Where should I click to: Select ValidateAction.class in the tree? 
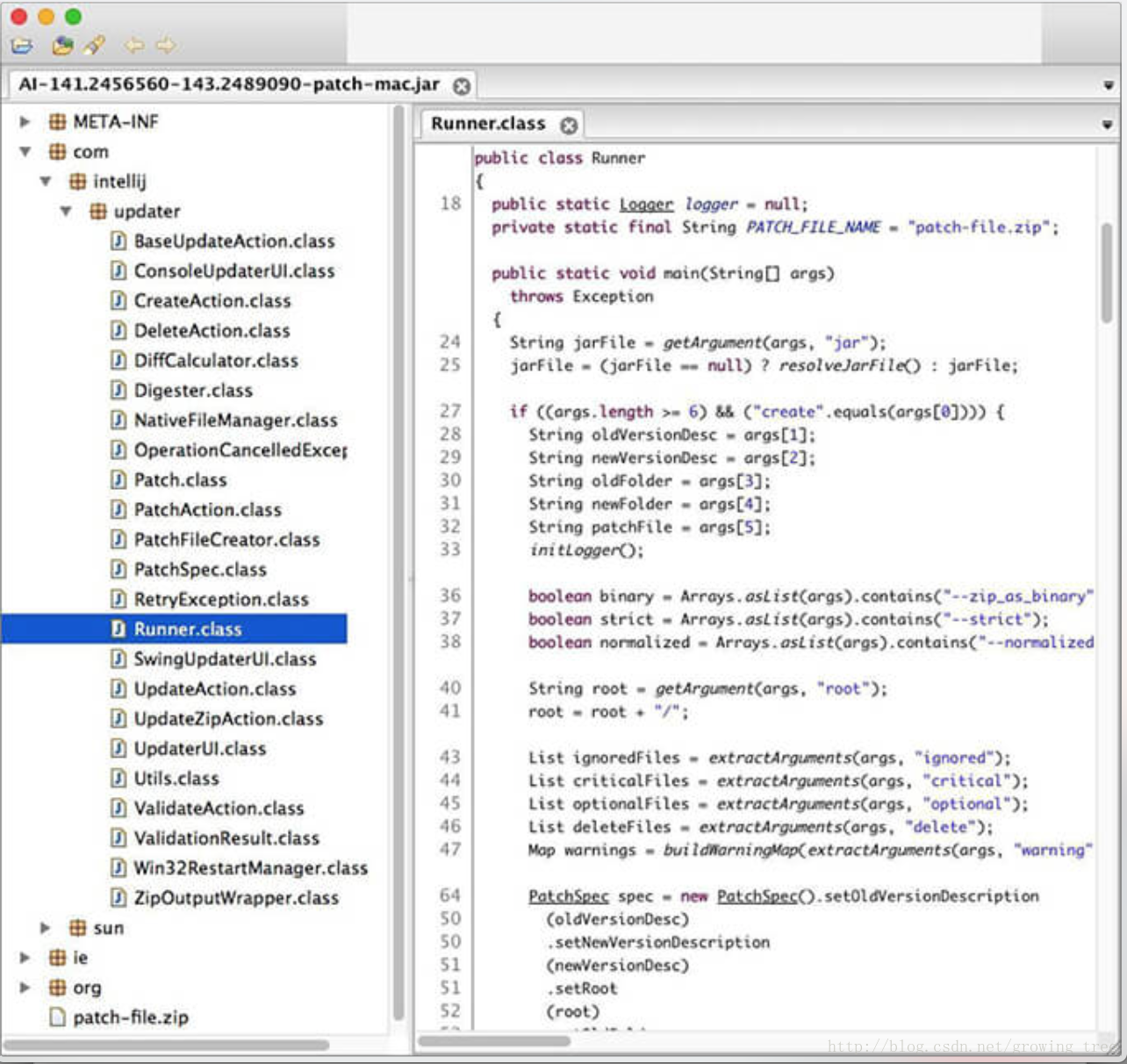pos(219,809)
